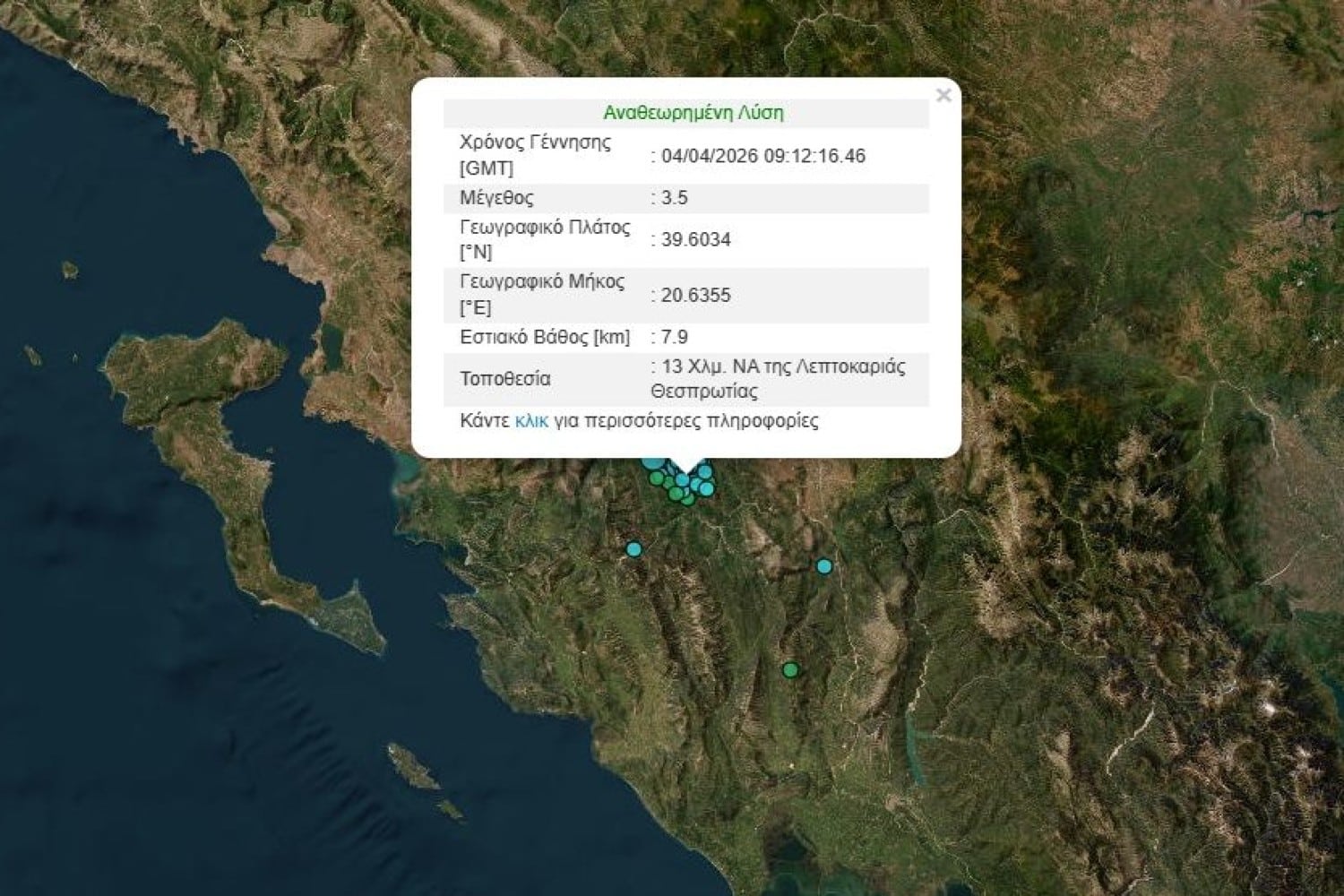Select the lone green earthquake marker farthest south
Image resolution: width=1344 pixels, height=896 pixels.
[x=790, y=670]
